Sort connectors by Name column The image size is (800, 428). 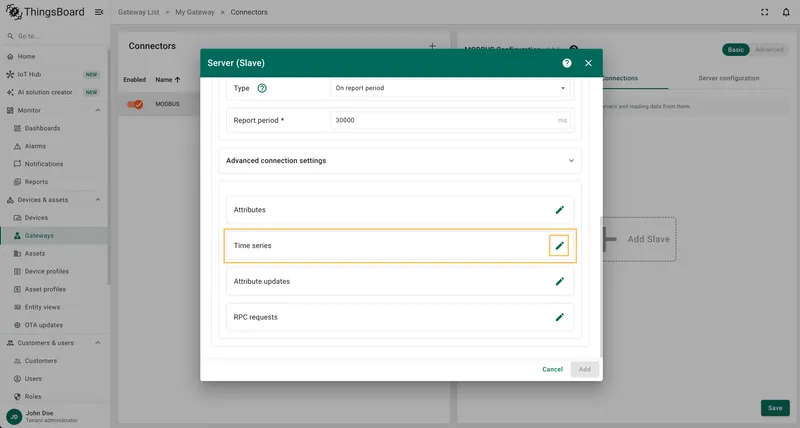coord(168,80)
